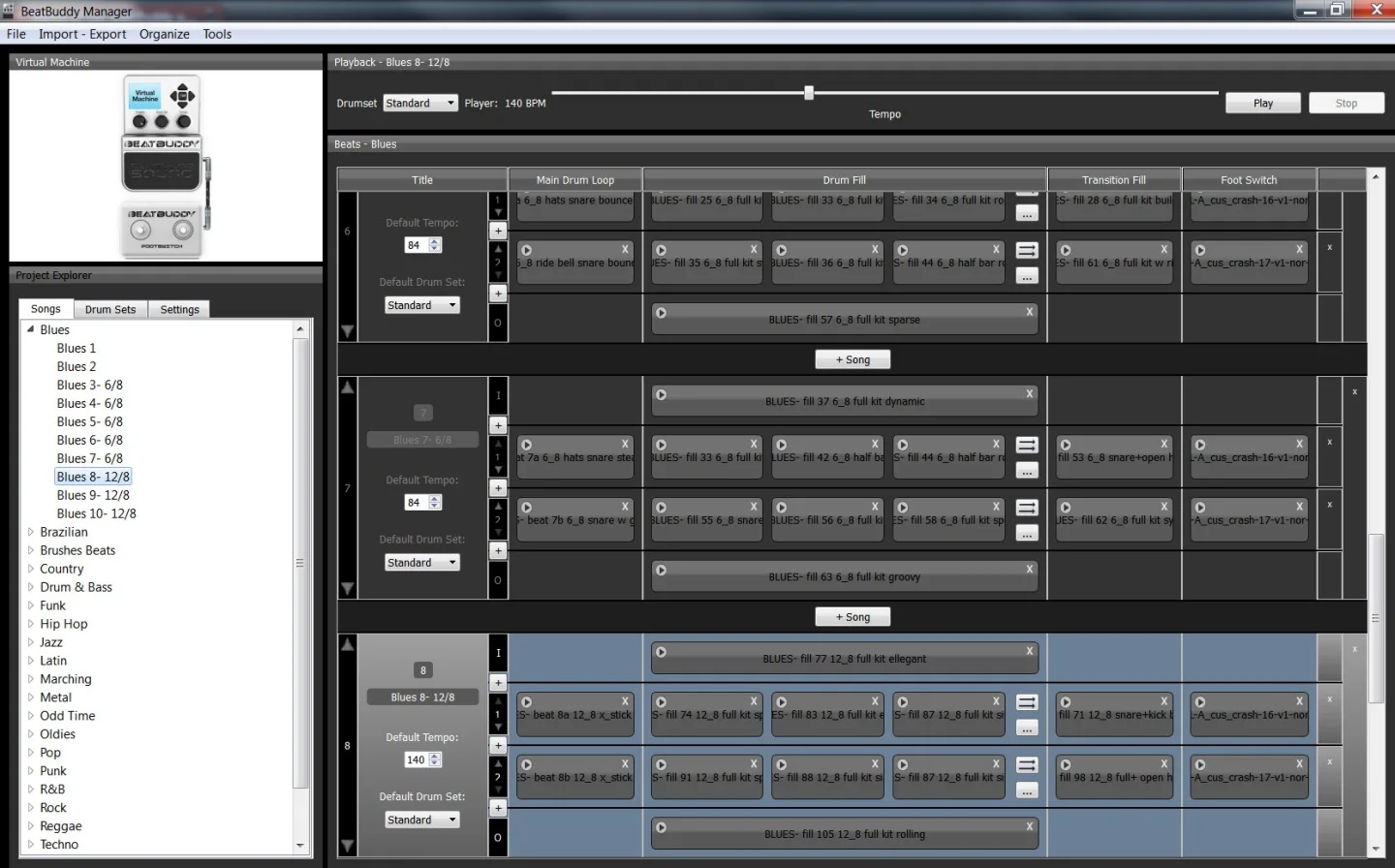
Task: Open Default Drum Set dropdown for song 8
Action: (x=422, y=820)
